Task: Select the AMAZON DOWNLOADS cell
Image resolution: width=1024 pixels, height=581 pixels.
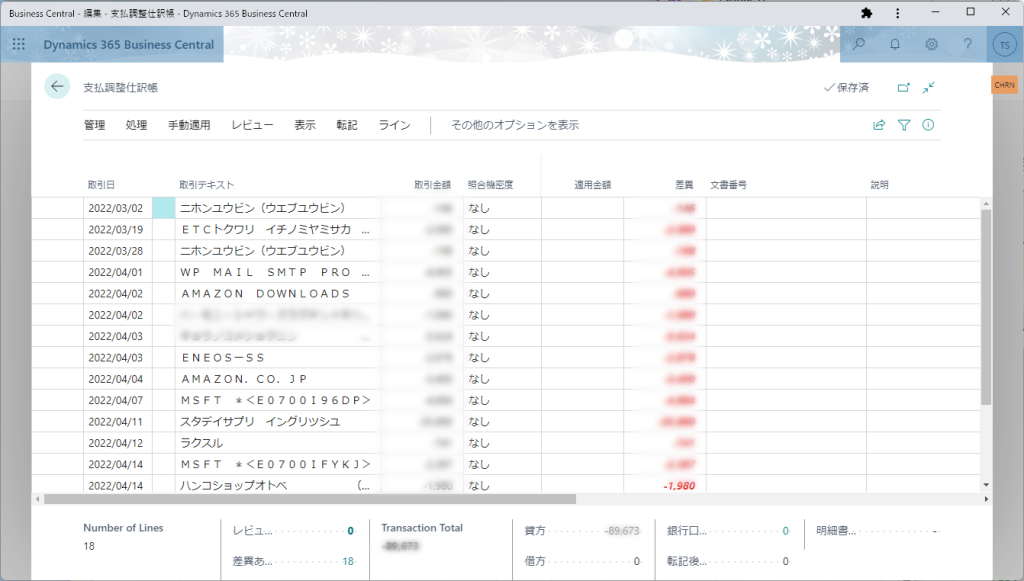Action: click(278, 294)
